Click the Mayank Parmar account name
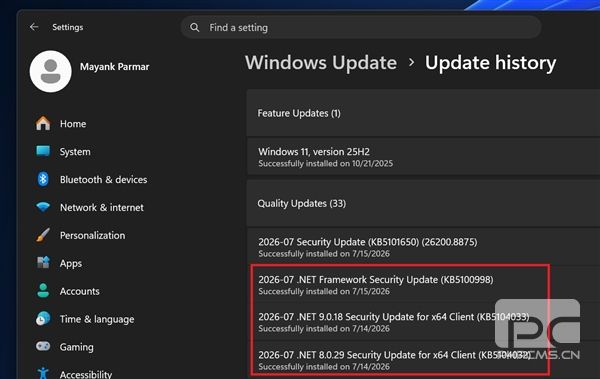Viewport: 600px width, 379px height. (114, 67)
